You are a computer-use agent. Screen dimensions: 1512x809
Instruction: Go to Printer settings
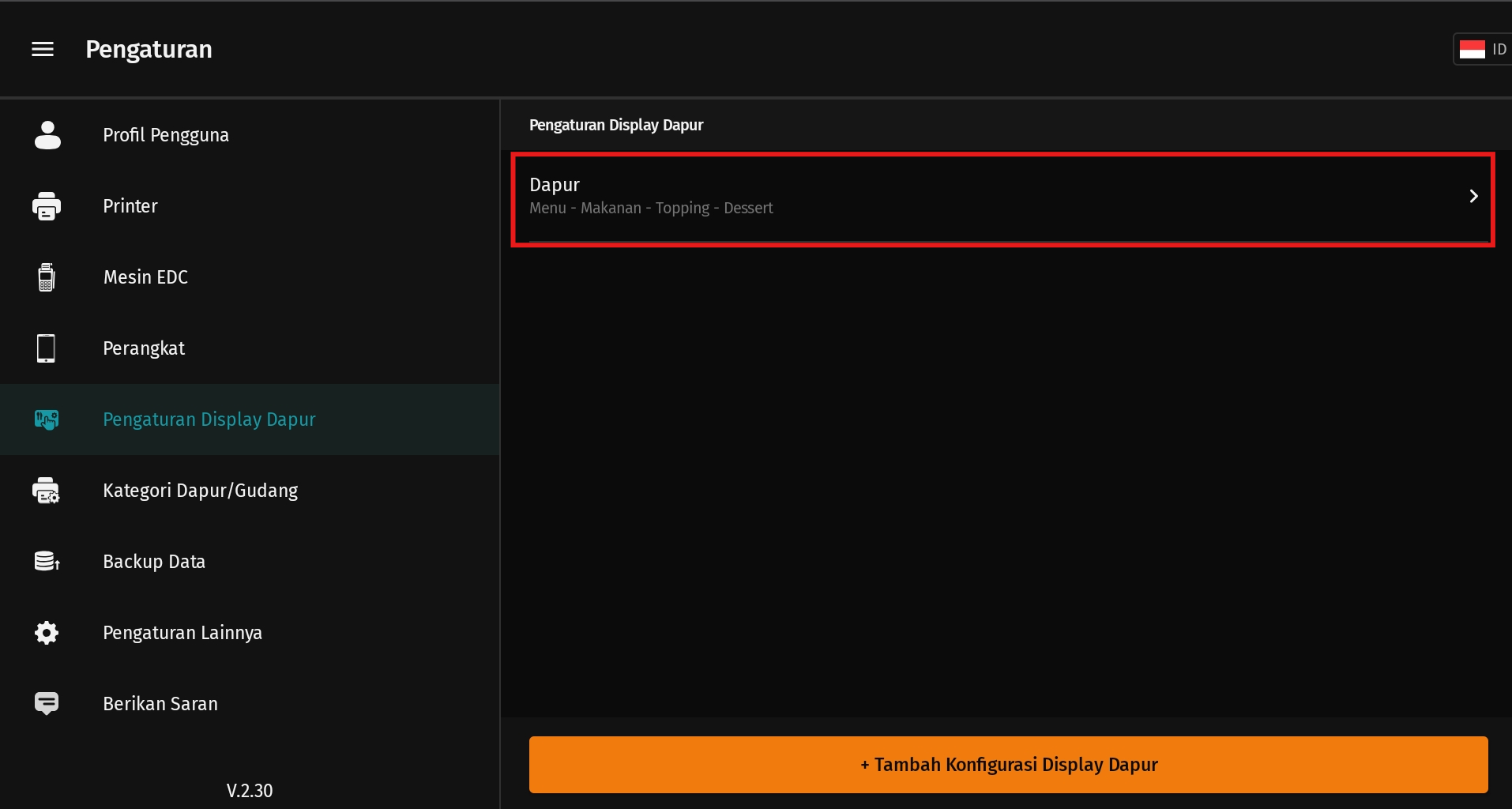point(130,206)
